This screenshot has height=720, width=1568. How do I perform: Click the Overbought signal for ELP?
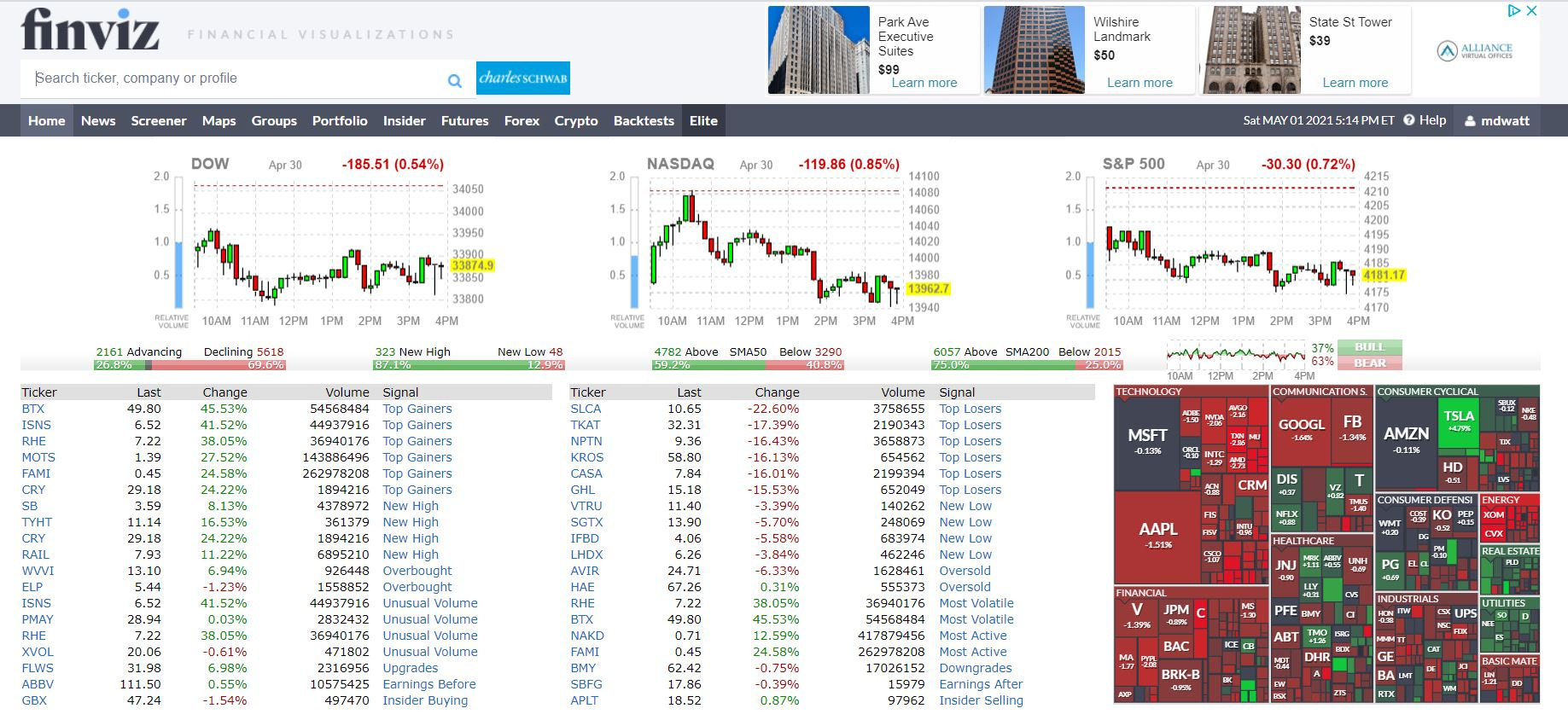pyautogui.click(x=417, y=587)
